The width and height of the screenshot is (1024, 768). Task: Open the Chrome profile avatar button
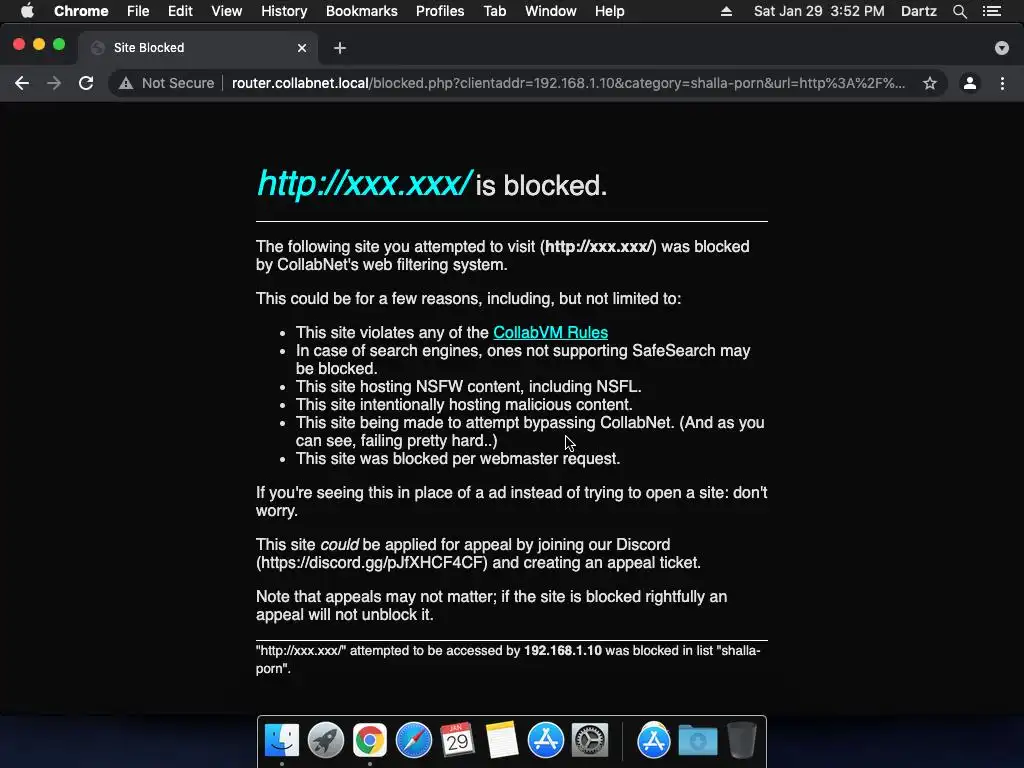(970, 83)
